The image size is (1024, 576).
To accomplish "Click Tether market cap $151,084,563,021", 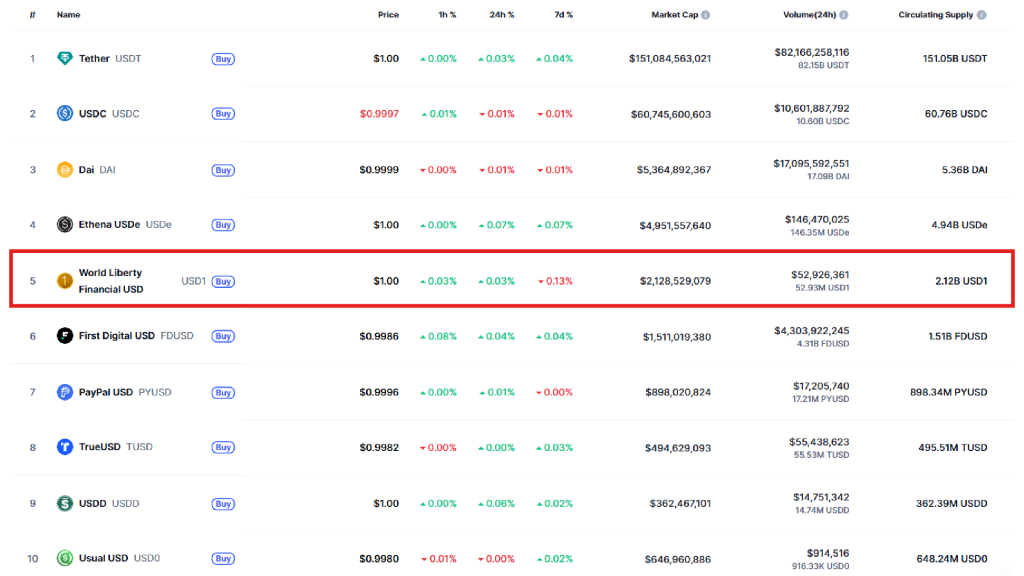I will click(x=669, y=59).
